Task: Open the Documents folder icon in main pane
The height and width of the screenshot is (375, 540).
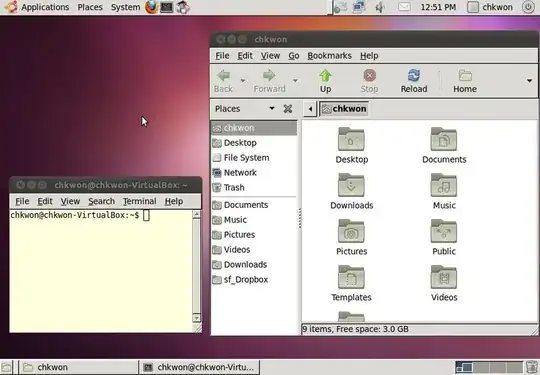Action: coord(444,139)
